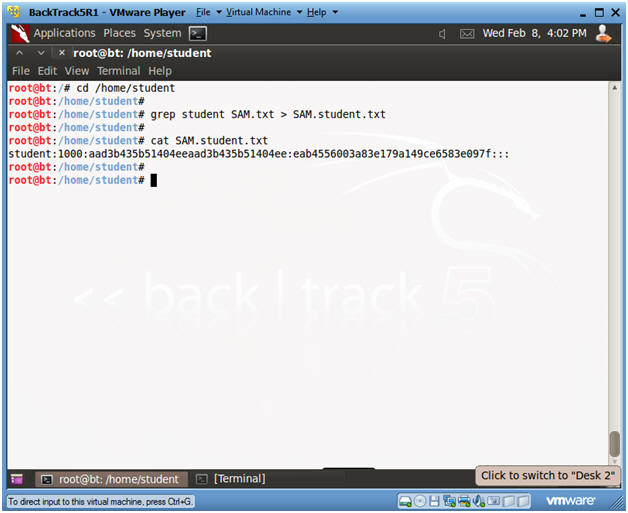Click the terminal window roll-up arrow
The height and width of the screenshot is (513, 628).
(19, 53)
